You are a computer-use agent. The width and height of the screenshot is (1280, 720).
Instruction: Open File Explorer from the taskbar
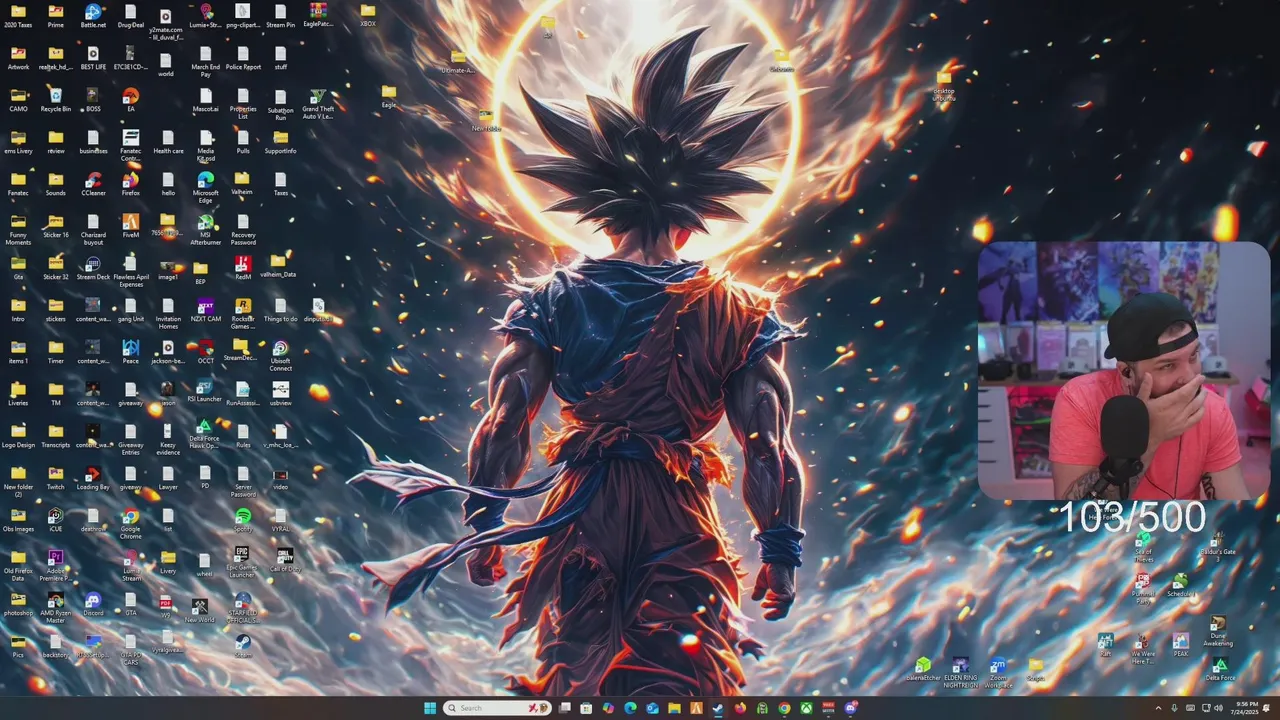674,708
